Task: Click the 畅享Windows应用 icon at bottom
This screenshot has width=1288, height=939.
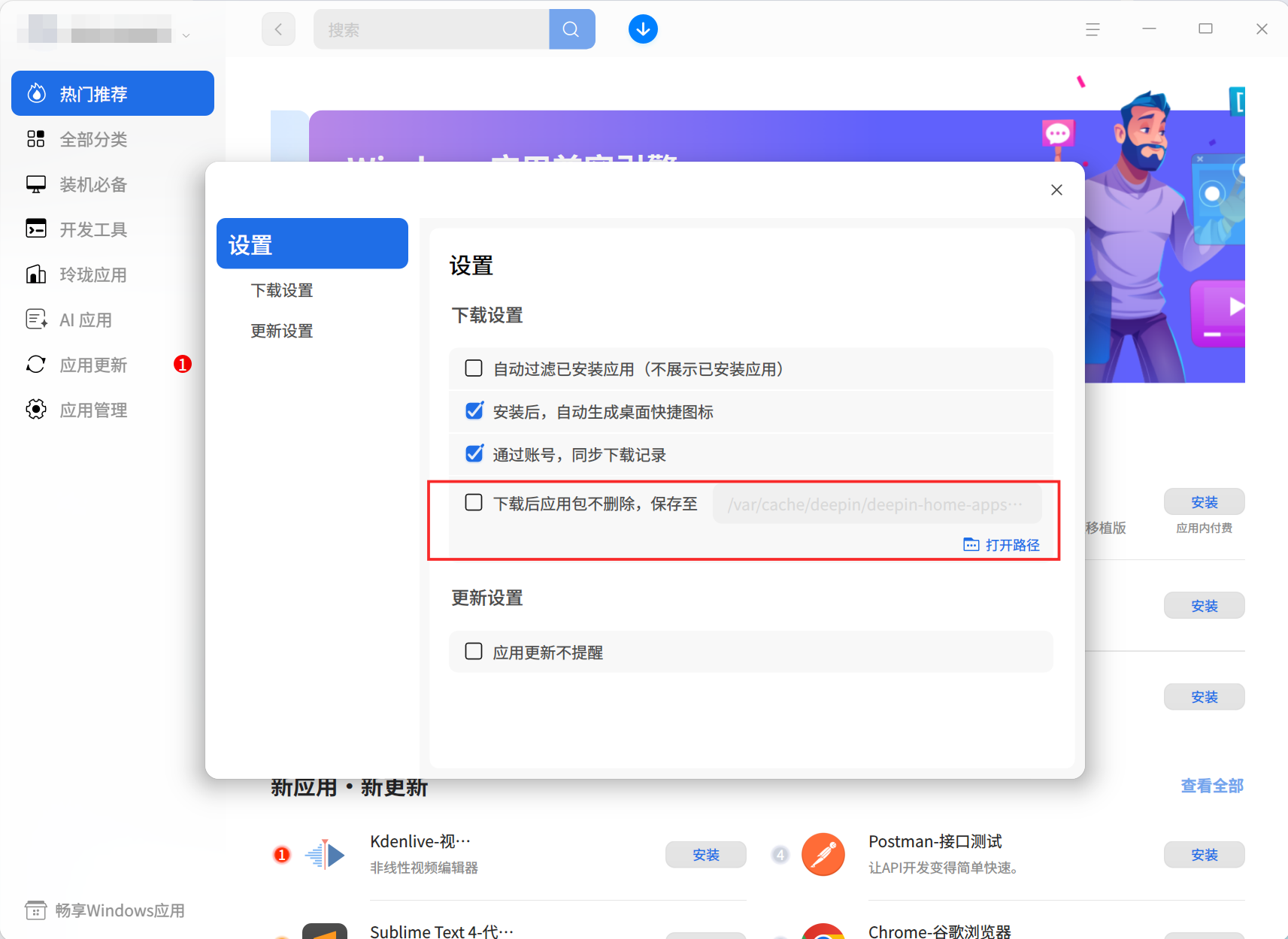Action: coord(35,910)
